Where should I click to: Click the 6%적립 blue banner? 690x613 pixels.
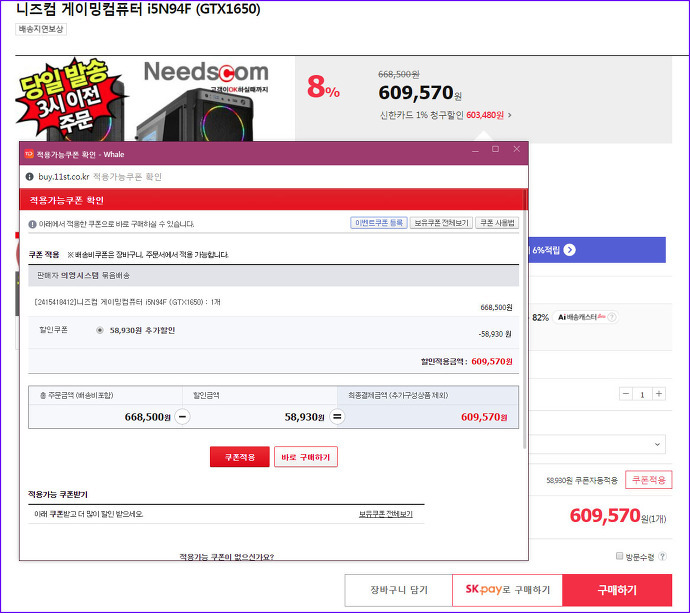coord(598,250)
